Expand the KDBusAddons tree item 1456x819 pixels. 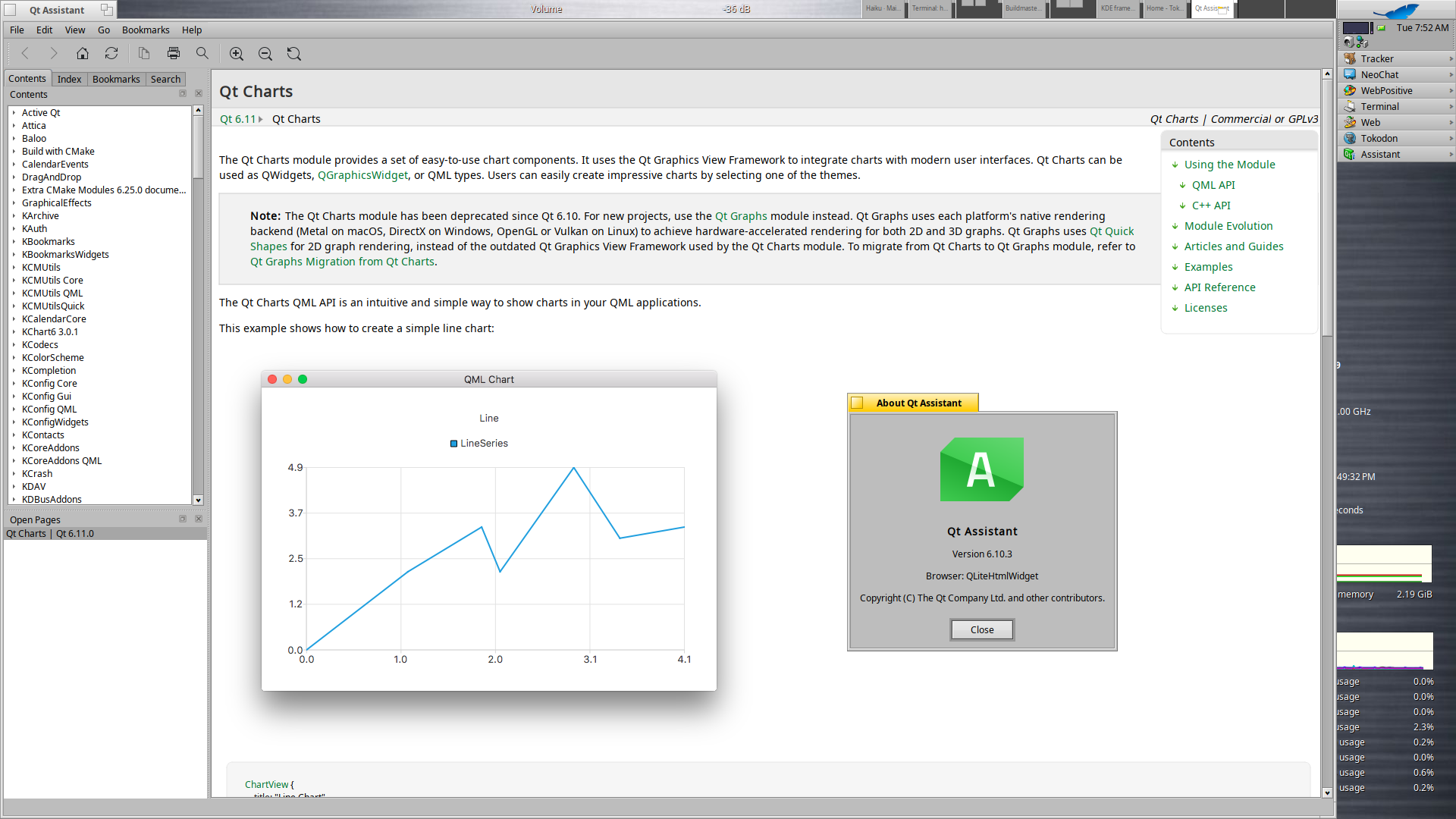pyautogui.click(x=14, y=500)
